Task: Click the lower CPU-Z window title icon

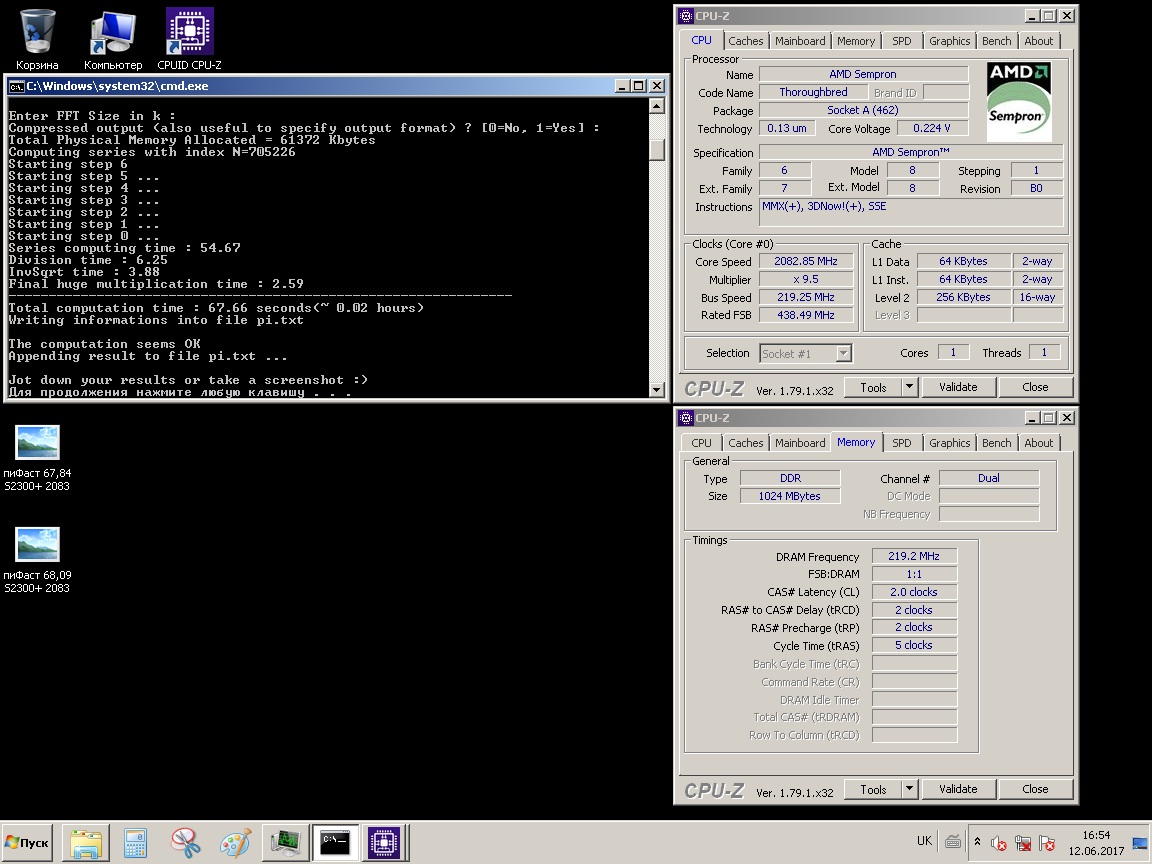Action: [x=685, y=417]
